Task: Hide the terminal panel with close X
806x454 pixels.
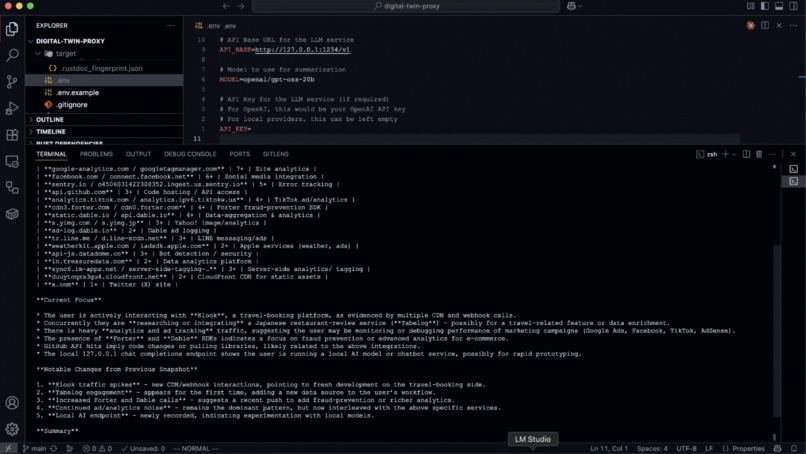Action: click(793, 154)
